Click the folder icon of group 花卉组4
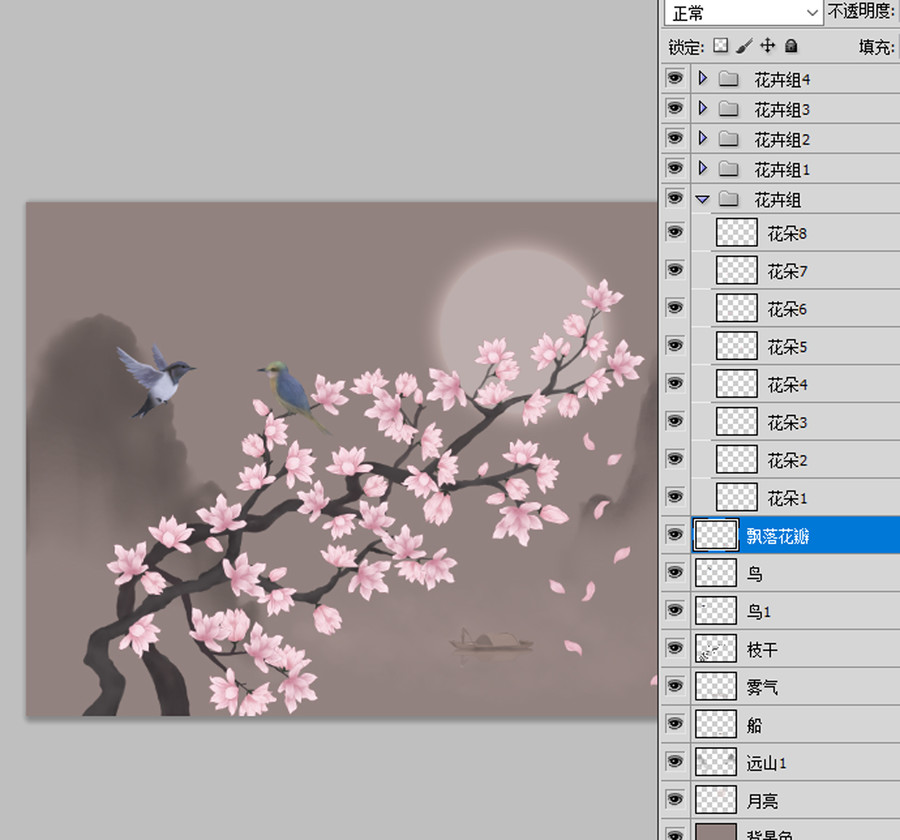This screenshot has width=900, height=840. (728, 79)
